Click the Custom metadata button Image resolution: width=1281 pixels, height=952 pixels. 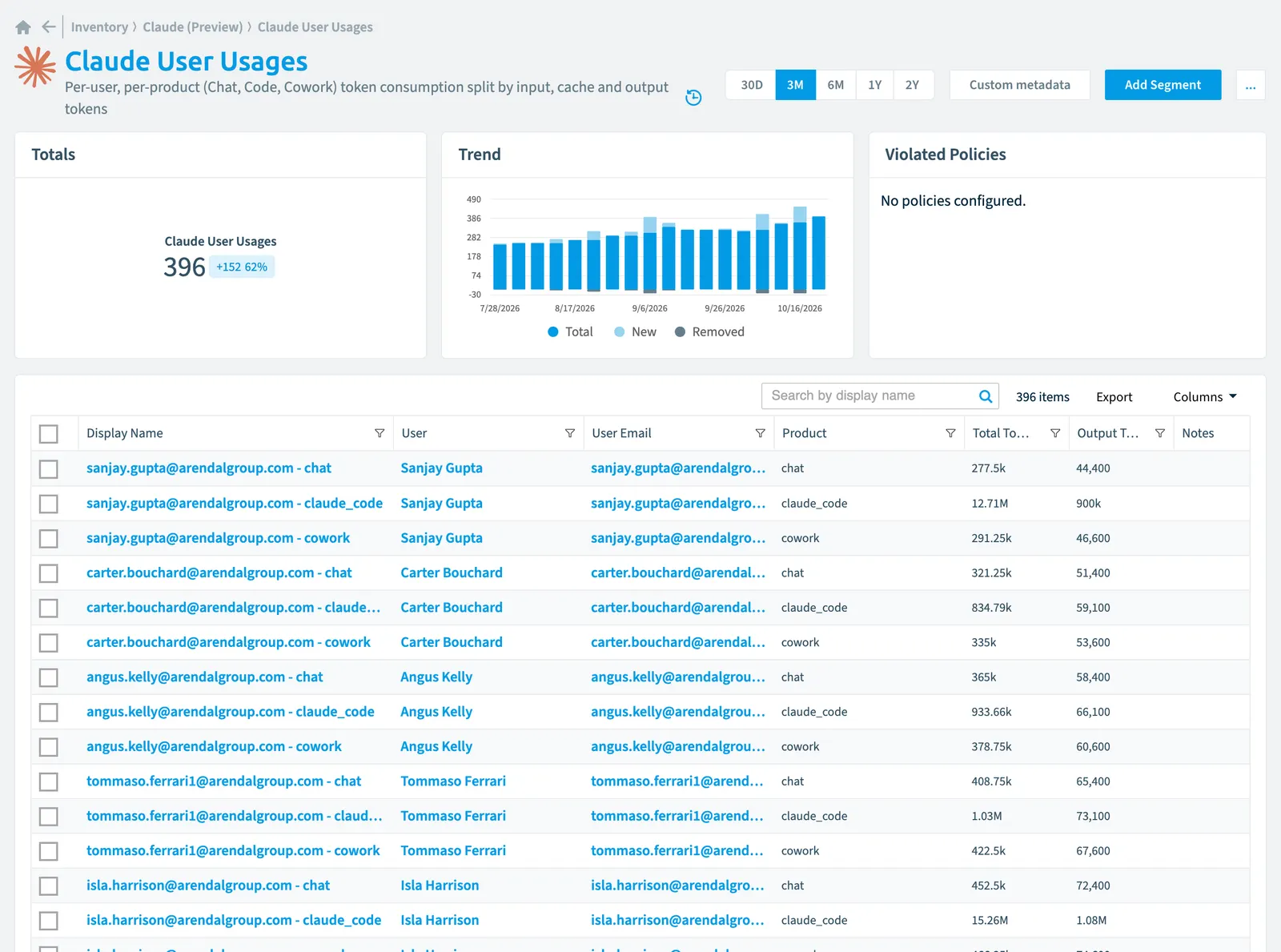click(x=1019, y=85)
